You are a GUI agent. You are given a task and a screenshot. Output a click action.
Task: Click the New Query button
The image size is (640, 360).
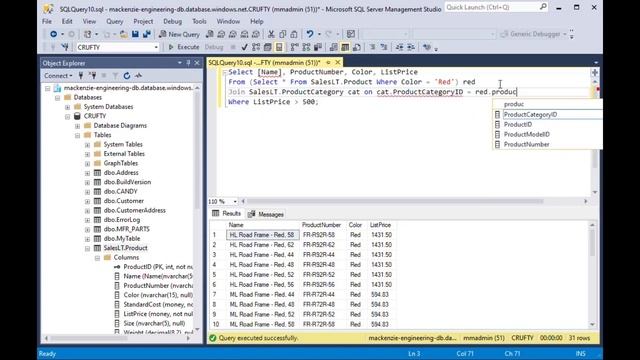coord(179,34)
